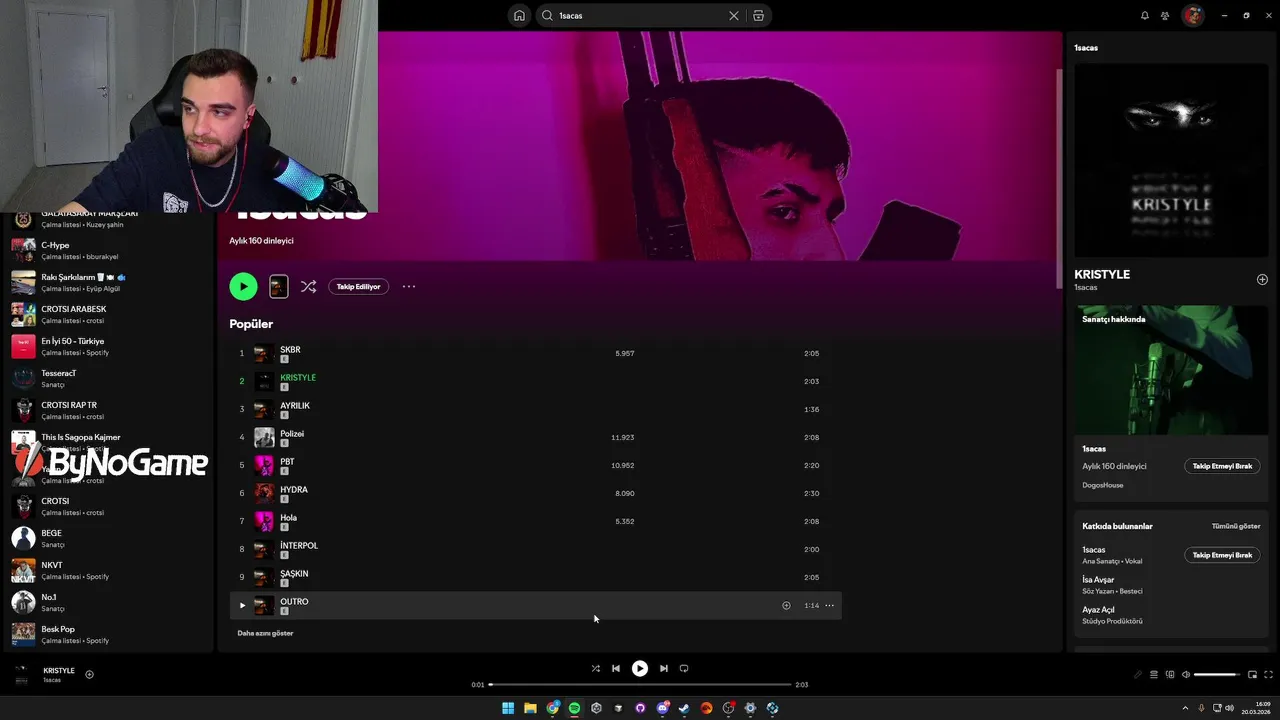
Task: Clear the search field with the X
Action: pyautogui.click(x=734, y=15)
